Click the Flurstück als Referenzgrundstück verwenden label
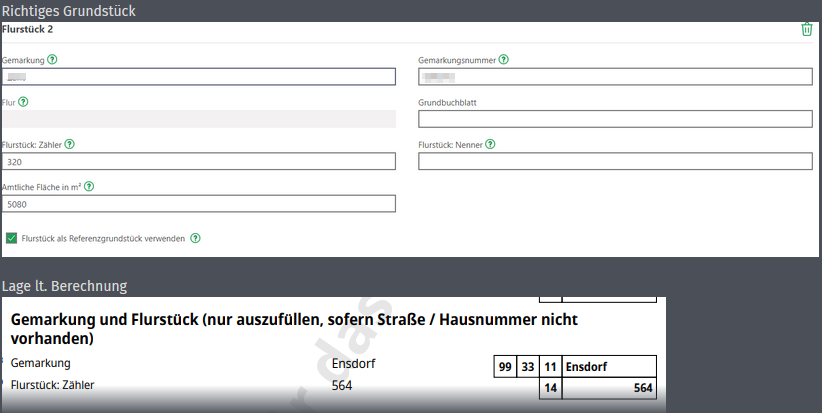This screenshot has width=822, height=413. (103, 238)
